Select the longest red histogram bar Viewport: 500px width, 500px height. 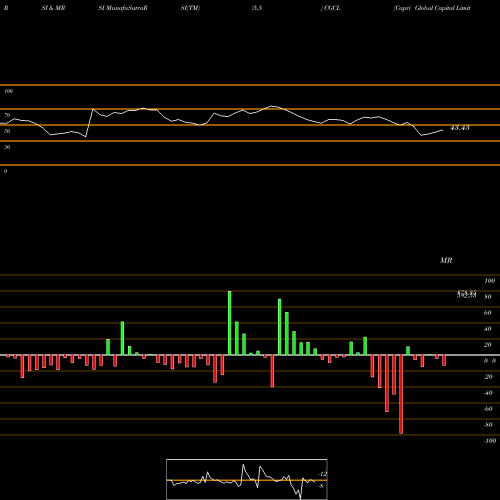click(x=401, y=394)
